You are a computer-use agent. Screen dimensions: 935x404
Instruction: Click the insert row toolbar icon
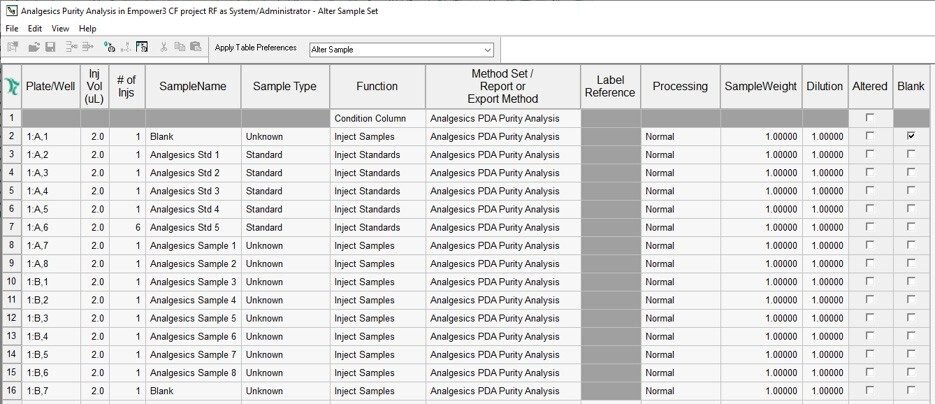click(72, 47)
